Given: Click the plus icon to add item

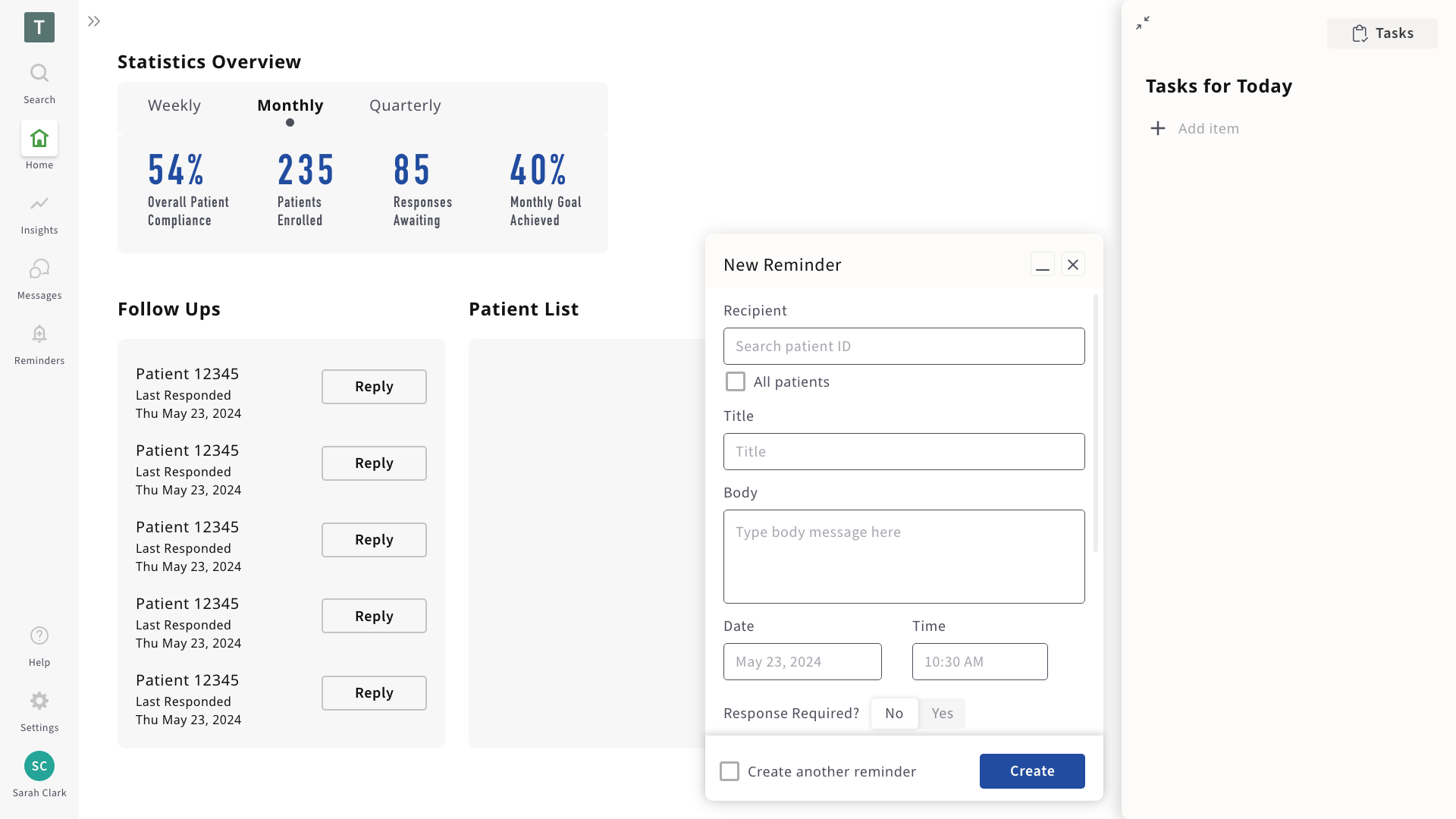Looking at the screenshot, I should (1158, 129).
